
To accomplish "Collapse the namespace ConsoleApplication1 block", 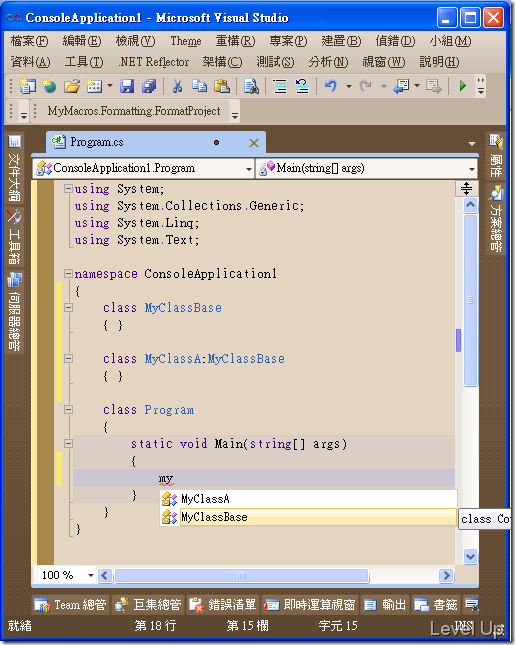I will [68, 274].
